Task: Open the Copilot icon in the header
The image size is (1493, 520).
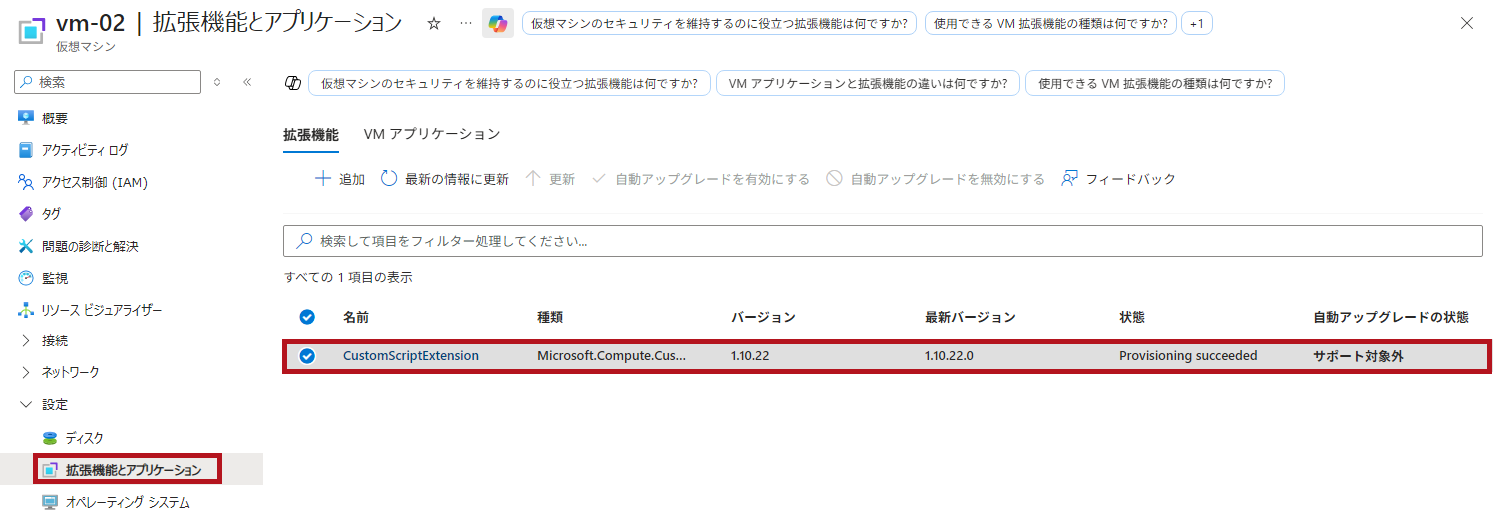Action: 498,23
